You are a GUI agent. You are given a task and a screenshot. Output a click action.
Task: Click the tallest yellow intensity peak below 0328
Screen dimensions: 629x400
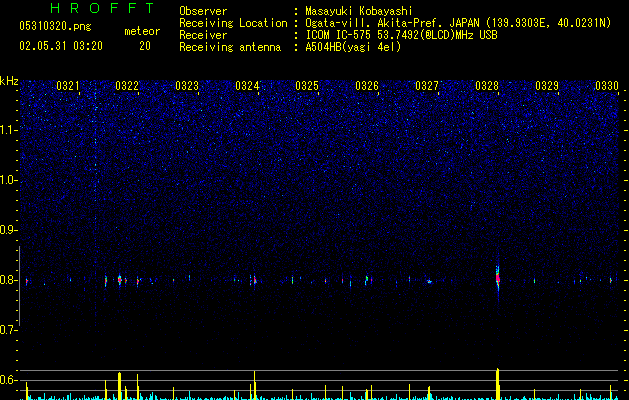[498, 384]
